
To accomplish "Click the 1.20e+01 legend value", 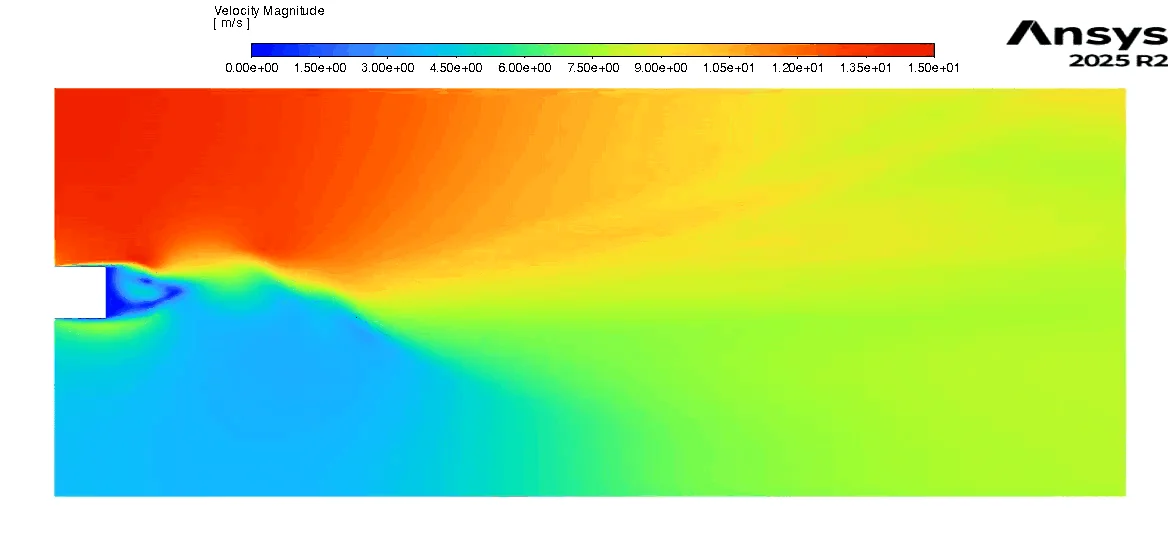I will (798, 68).
